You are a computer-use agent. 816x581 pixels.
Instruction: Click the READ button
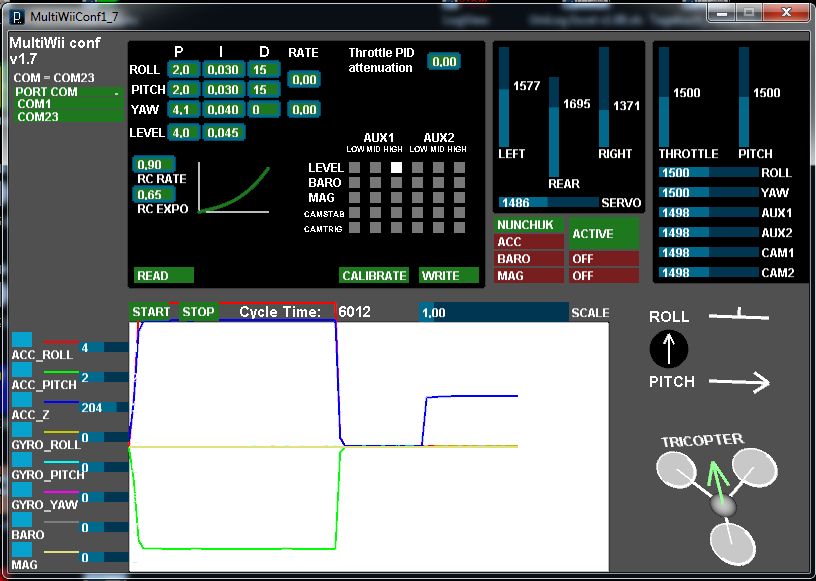point(164,275)
